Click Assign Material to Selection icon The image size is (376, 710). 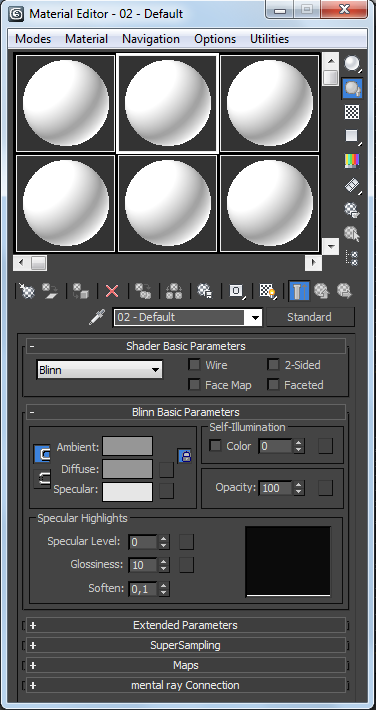[x=81, y=291]
